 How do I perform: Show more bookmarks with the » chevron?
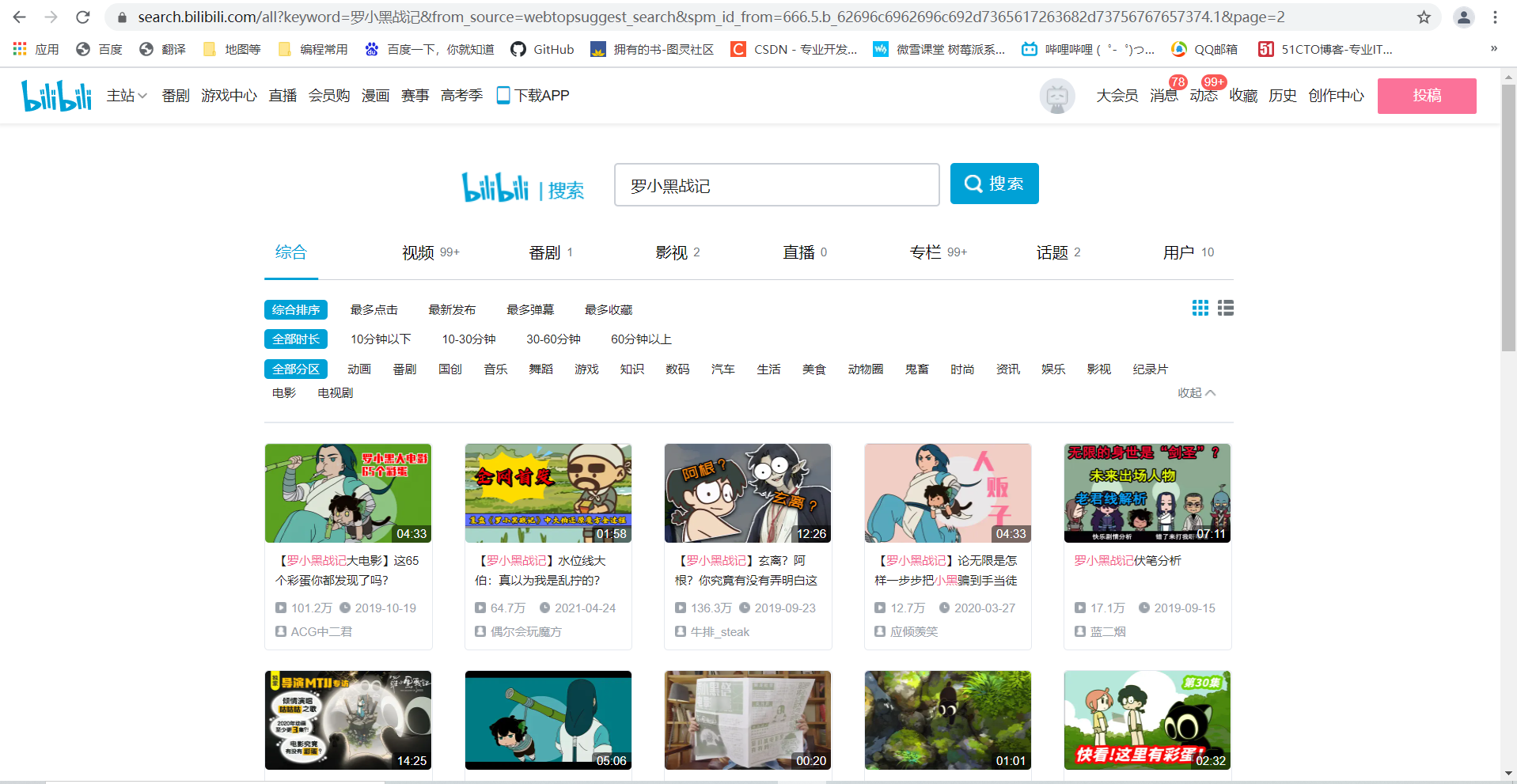pos(1494,49)
